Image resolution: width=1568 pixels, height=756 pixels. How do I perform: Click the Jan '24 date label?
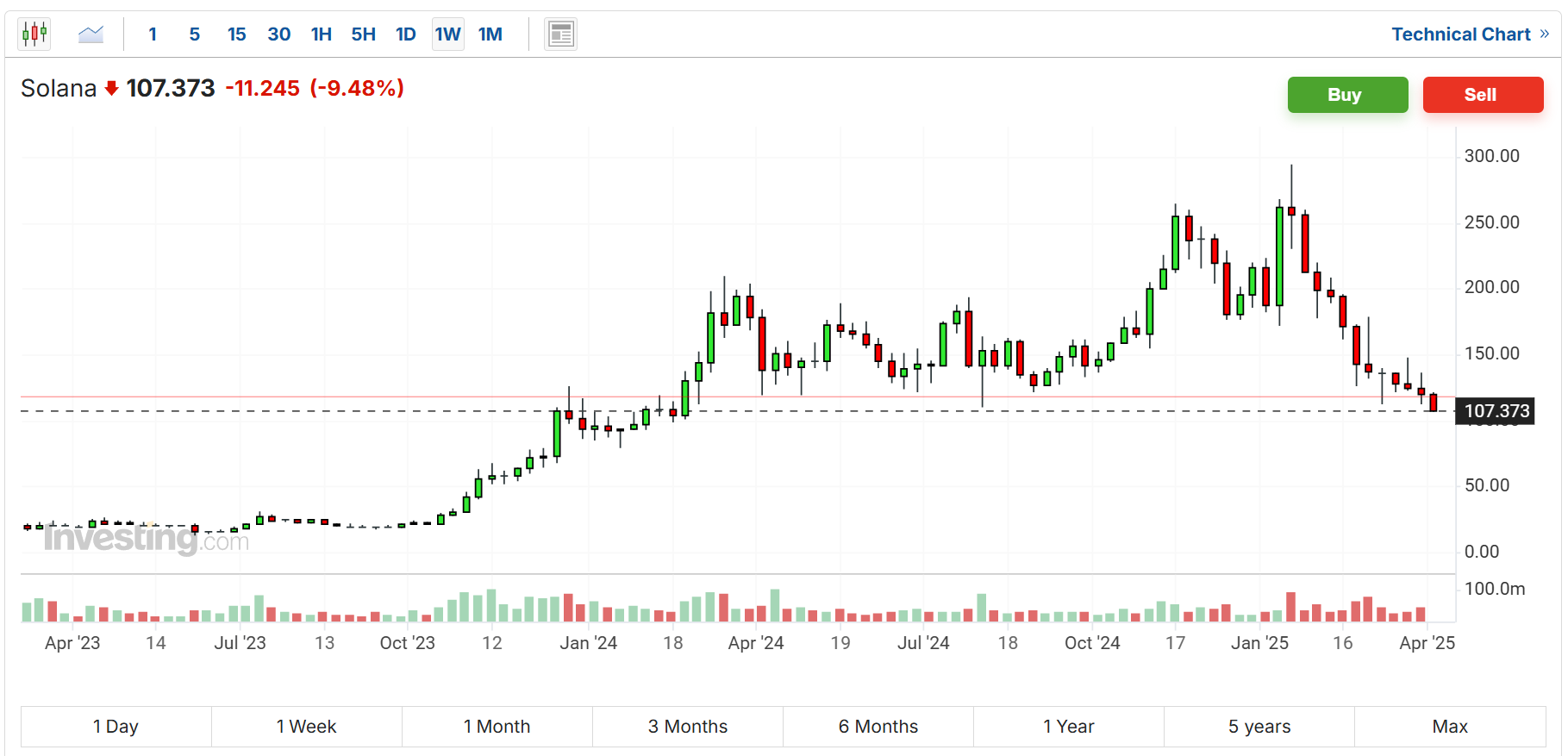click(588, 643)
